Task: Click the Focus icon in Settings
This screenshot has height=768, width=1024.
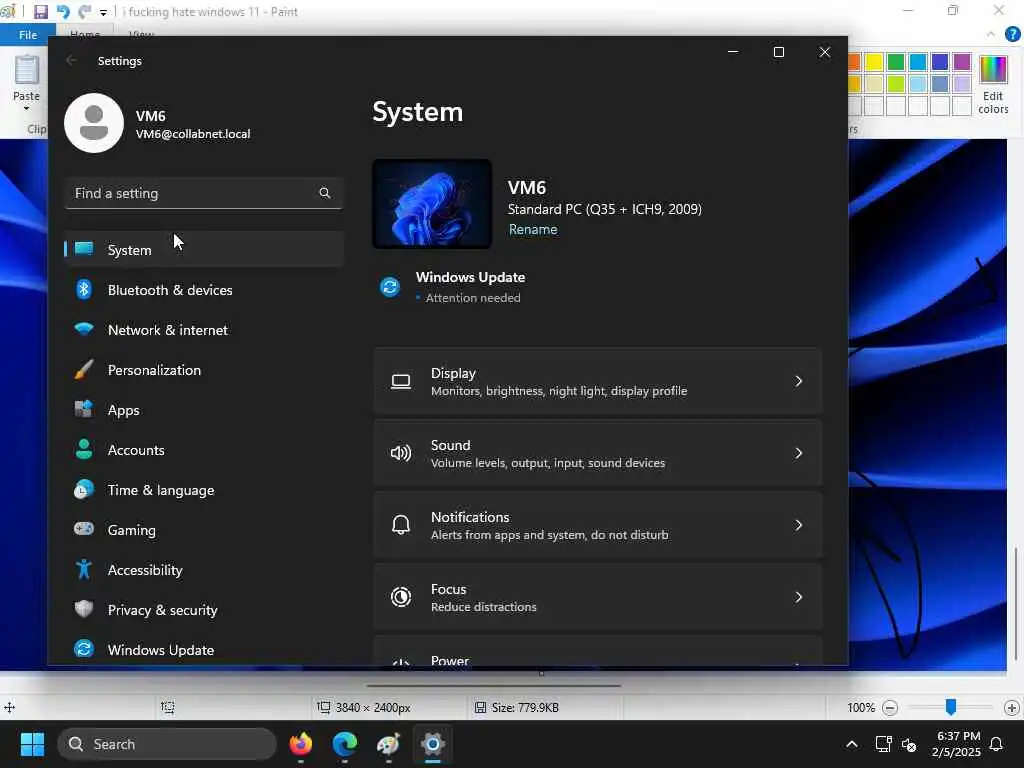Action: coord(401,596)
